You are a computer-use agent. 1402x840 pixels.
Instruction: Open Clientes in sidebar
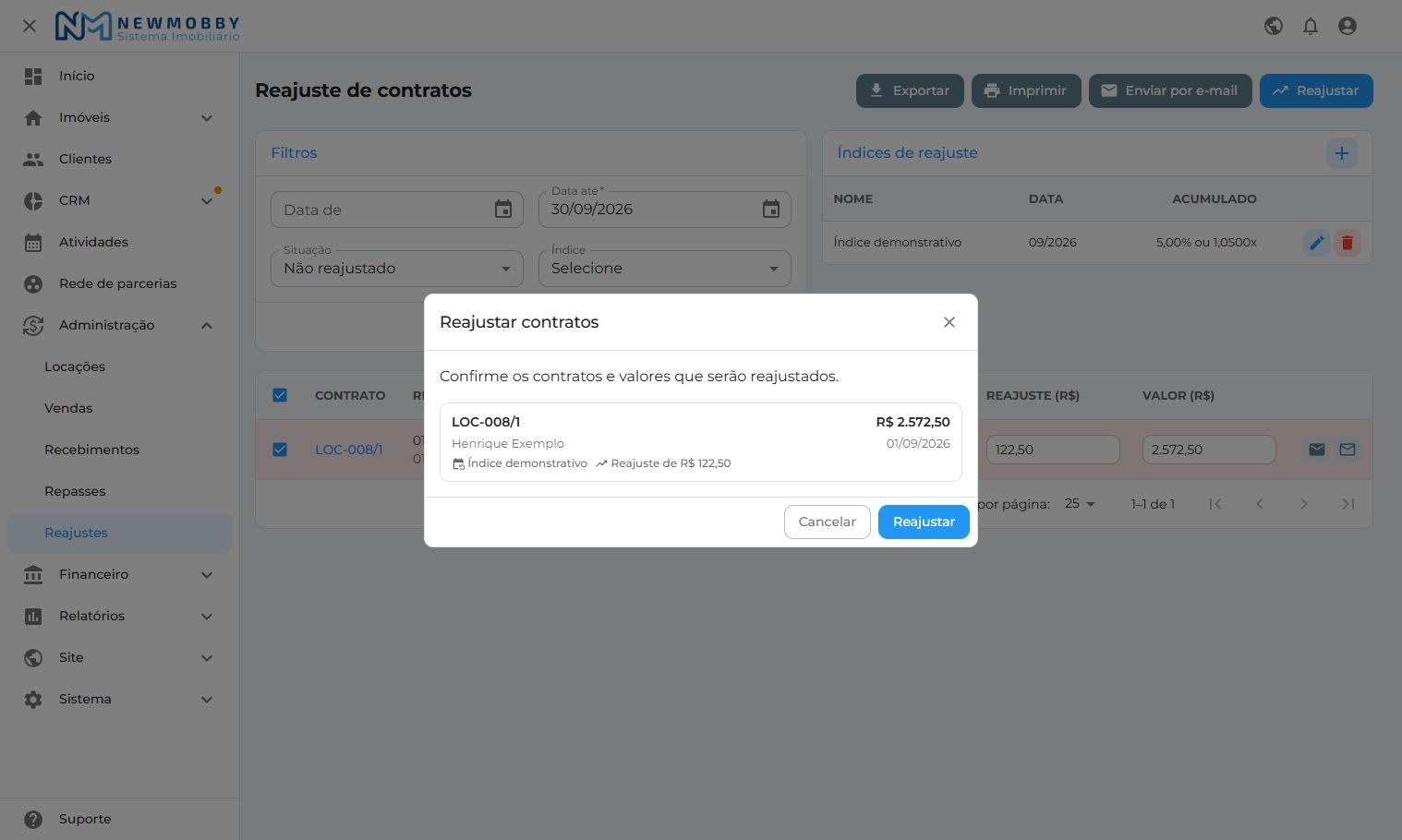pyautogui.click(x=120, y=159)
